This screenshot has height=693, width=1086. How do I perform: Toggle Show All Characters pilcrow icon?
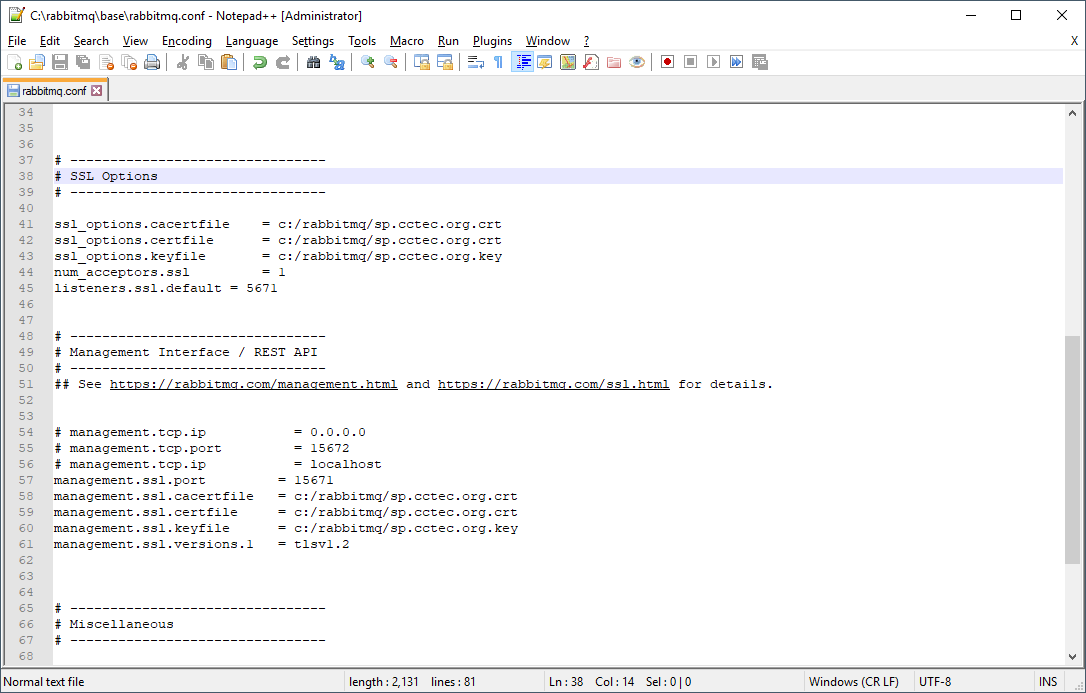pyautogui.click(x=498, y=62)
